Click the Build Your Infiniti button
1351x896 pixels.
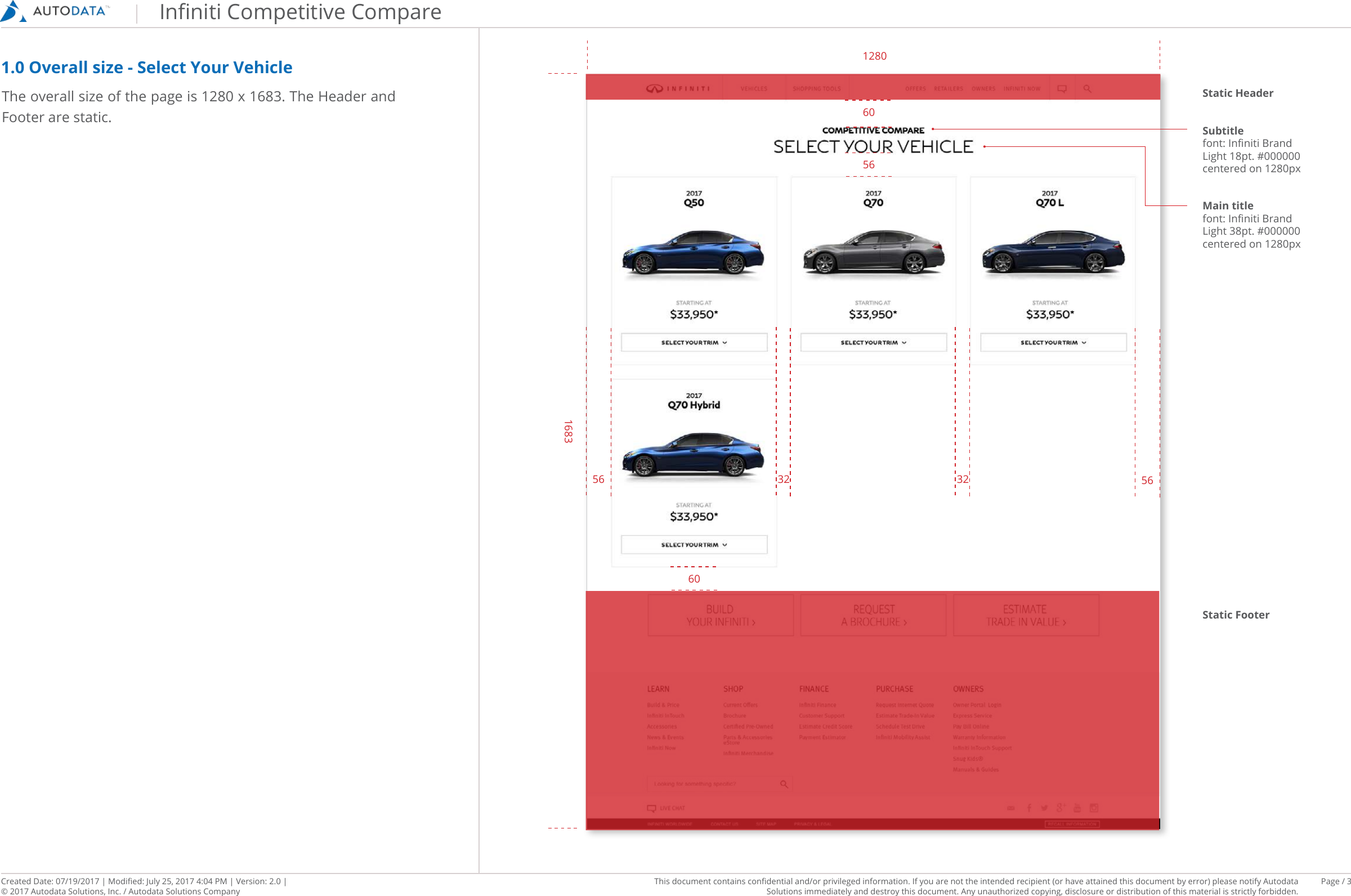[721, 615]
